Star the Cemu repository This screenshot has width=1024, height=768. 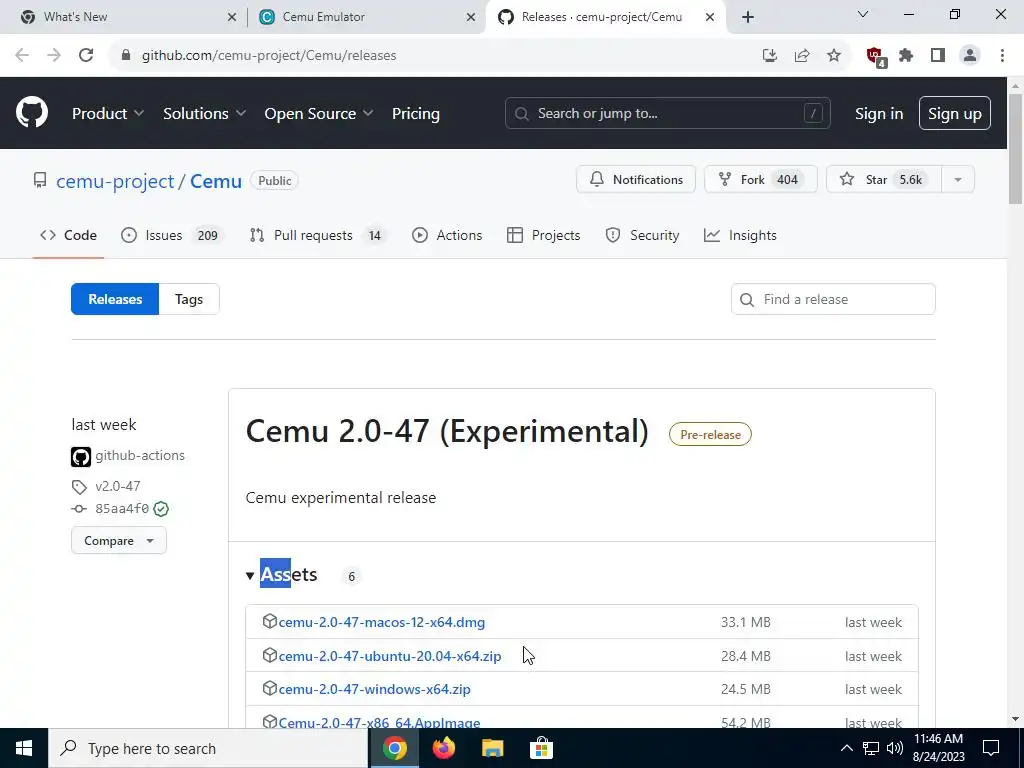coord(884,179)
